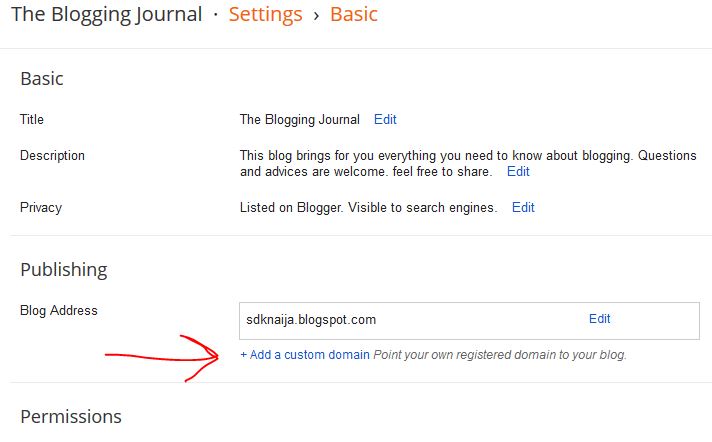
Task: Click the Edit link next to Title
Action: pyautogui.click(x=385, y=119)
